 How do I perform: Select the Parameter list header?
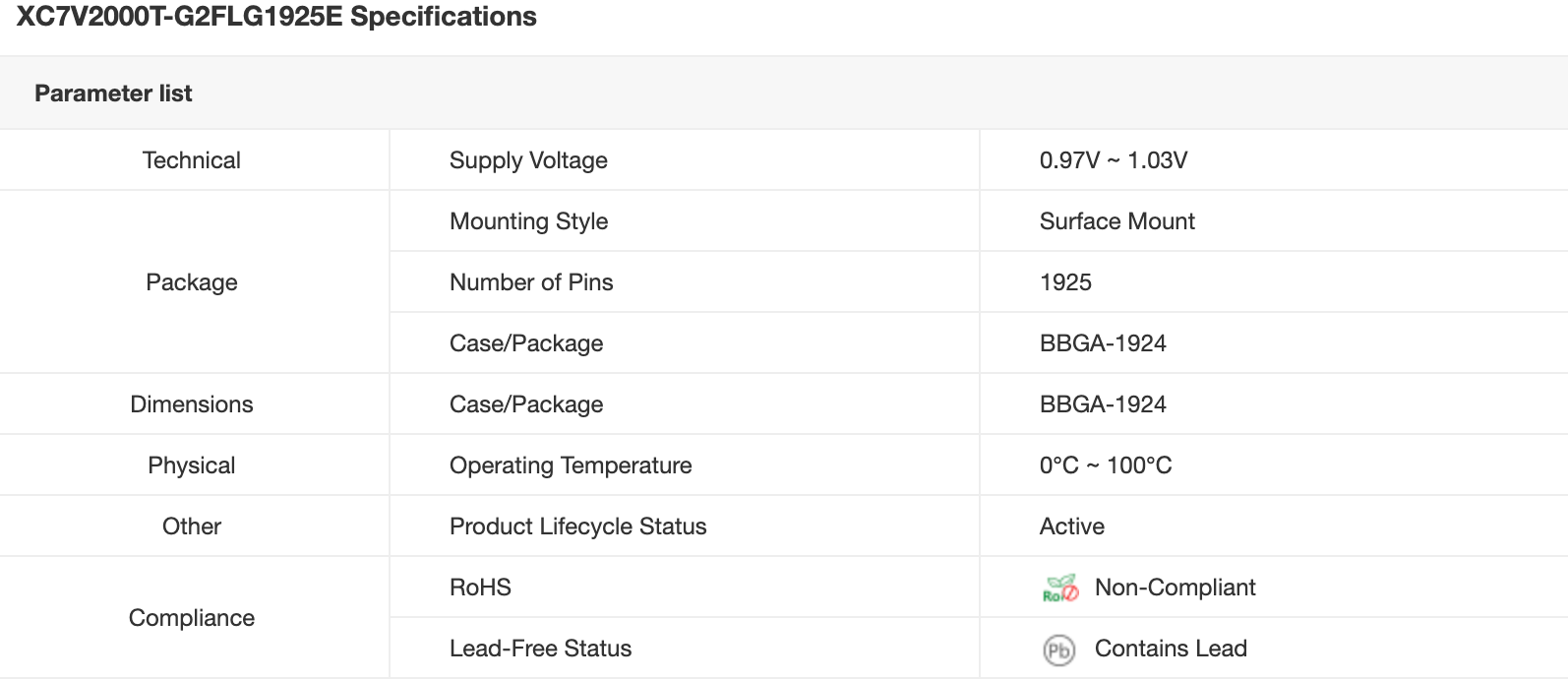click(113, 93)
